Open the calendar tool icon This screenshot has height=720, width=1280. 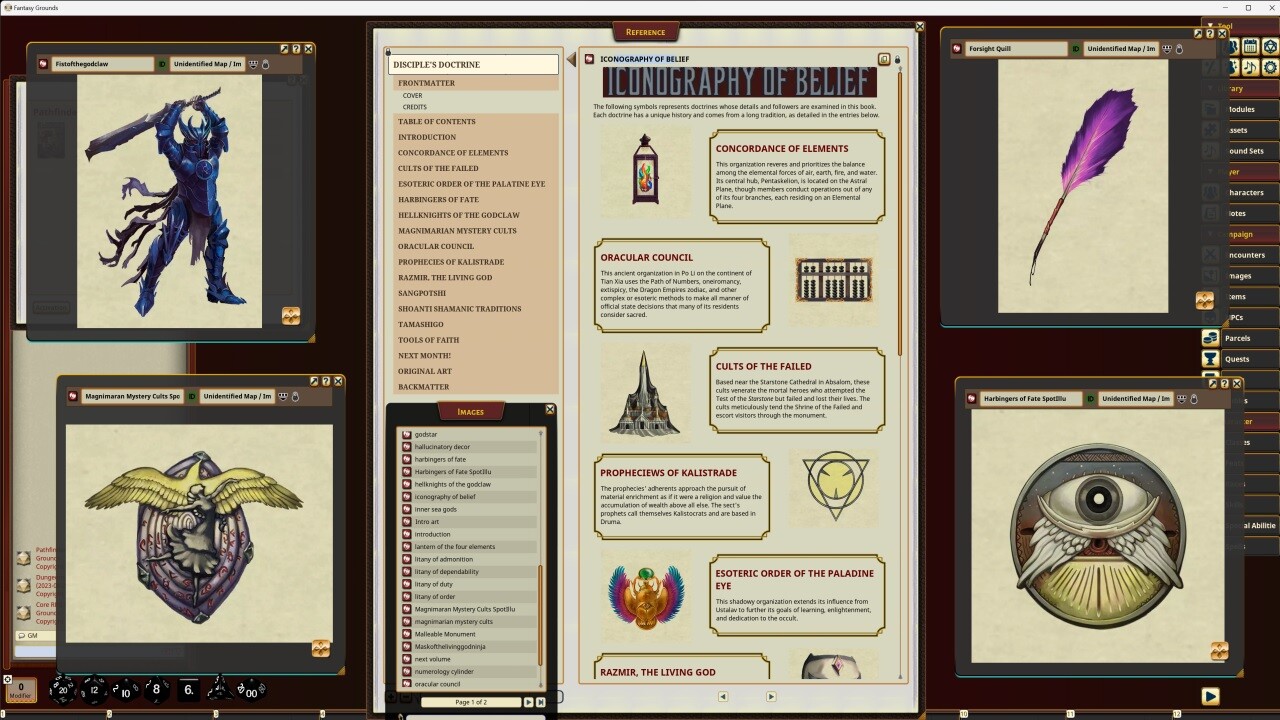click(1251, 46)
